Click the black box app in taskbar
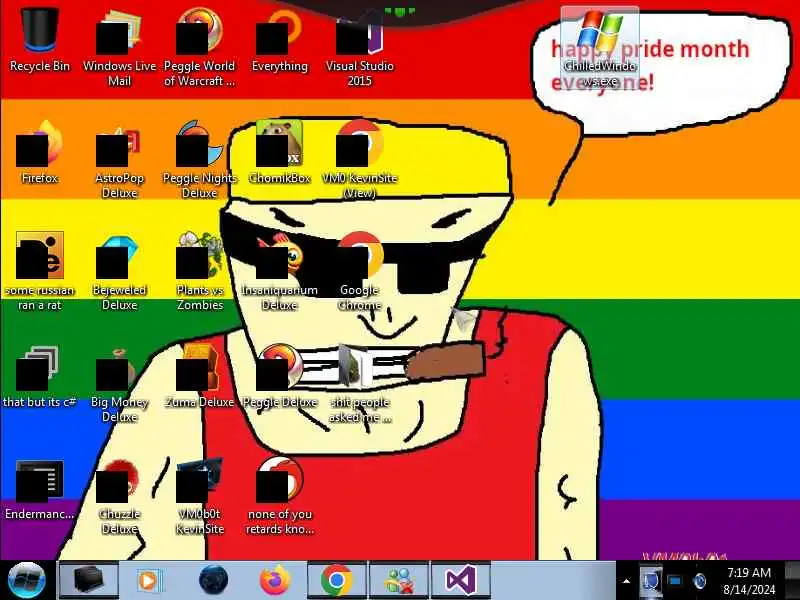 click(89, 580)
